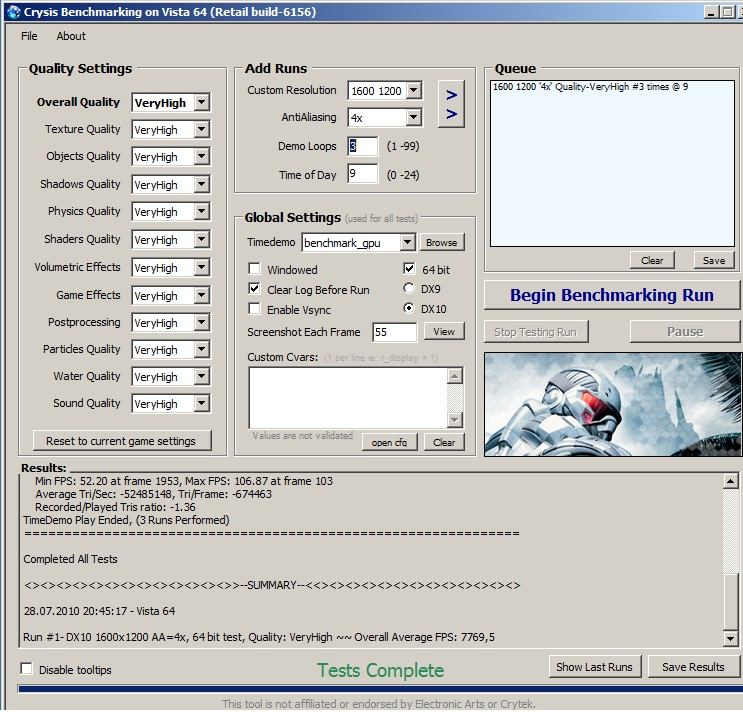
Task: Toggle the 64 bit checkbox
Action: [x=409, y=269]
